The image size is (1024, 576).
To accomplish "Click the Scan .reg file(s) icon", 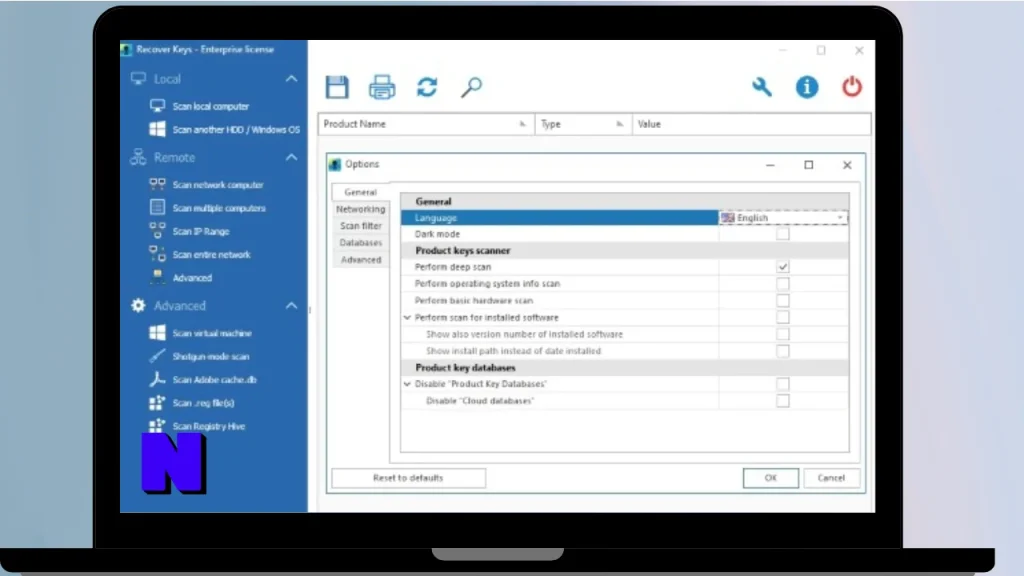I will click(157, 402).
